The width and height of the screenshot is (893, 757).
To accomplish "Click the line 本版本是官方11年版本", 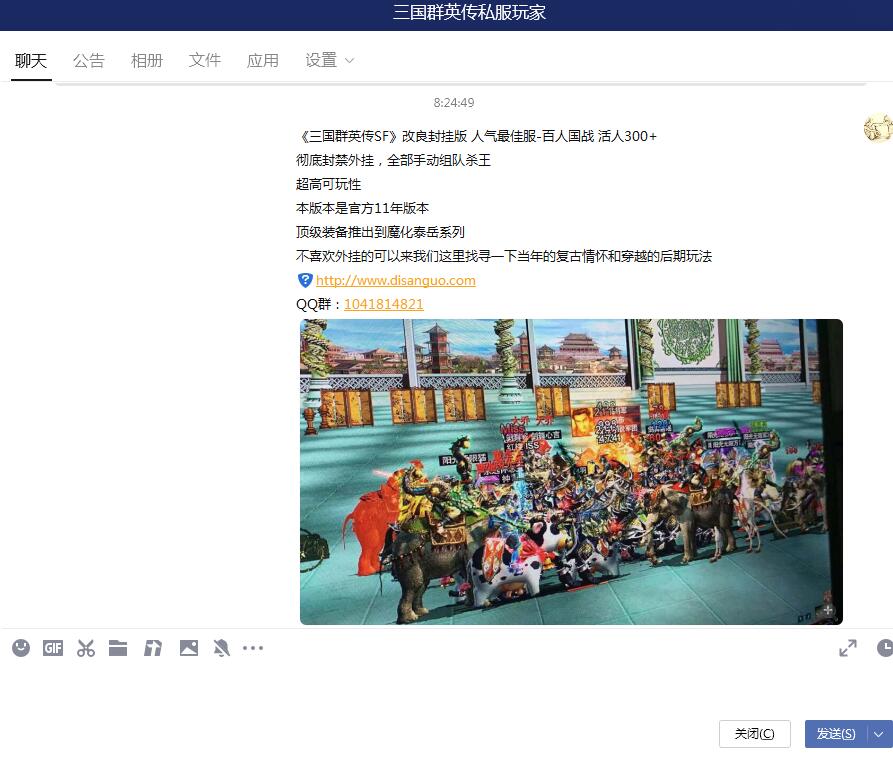I will coord(362,208).
